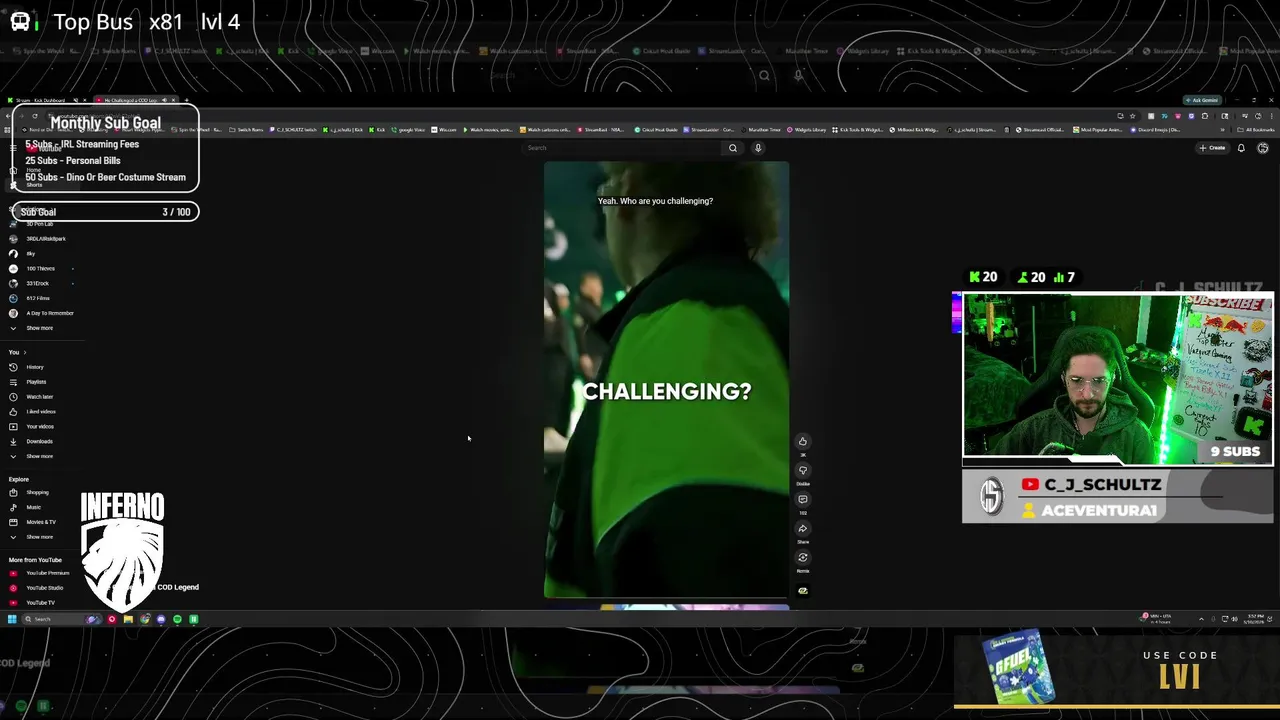This screenshot has height=720, width=1280.
Task: Click Ask Gemini button in browser
Action: coord(1202,100)
